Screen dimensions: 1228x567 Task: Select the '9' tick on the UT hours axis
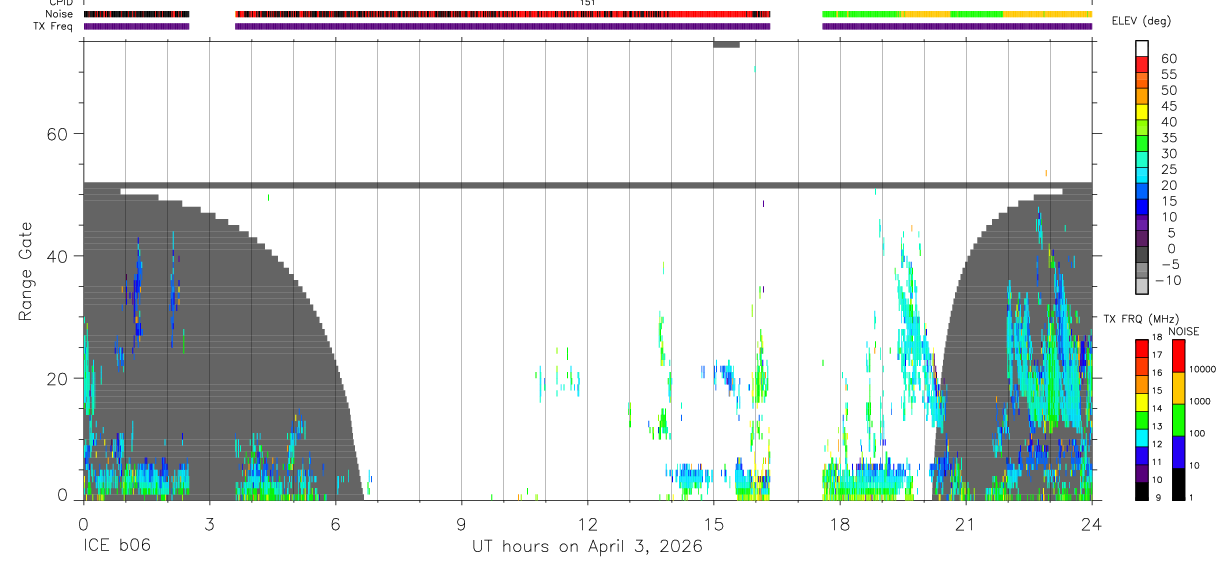pos(461,524)
